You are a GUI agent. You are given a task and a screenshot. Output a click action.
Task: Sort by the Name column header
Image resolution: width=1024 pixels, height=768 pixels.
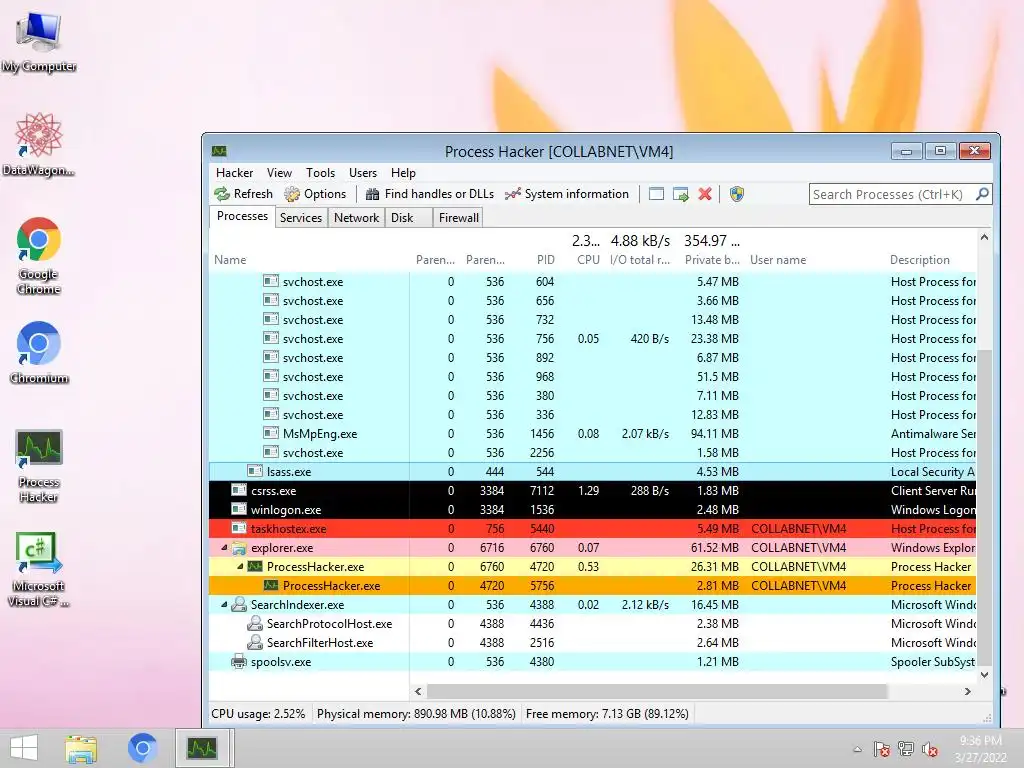(230, 260)
